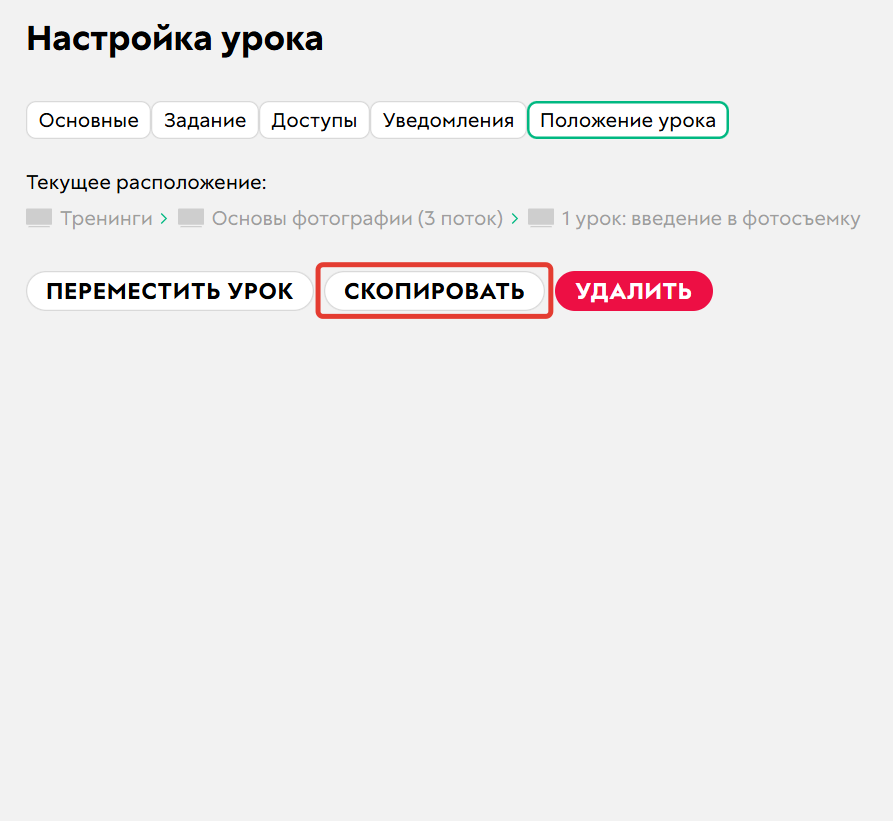The width and height of the screenshot is (893, 821).
Task: Move the lesson using ПЕРЕМЕСТИТЬ УРОК
Action: point(168,291)
